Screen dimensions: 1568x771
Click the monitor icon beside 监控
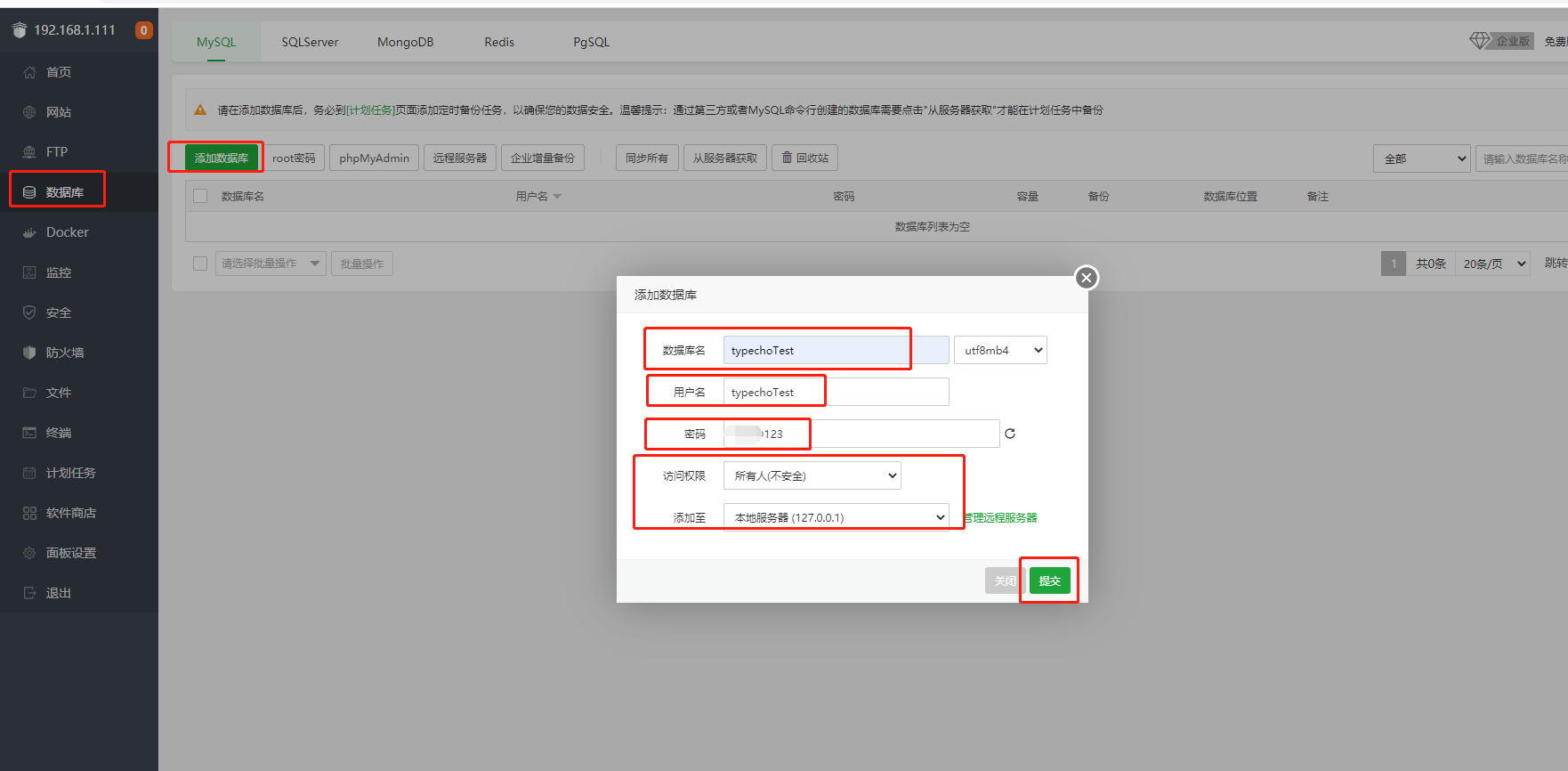point(29,272)
